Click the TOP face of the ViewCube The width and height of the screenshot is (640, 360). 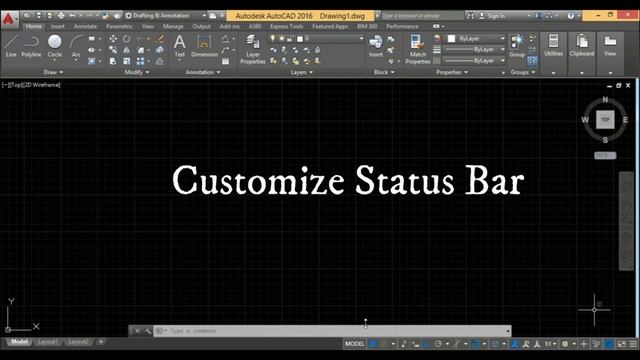click(x=605, y=120)
